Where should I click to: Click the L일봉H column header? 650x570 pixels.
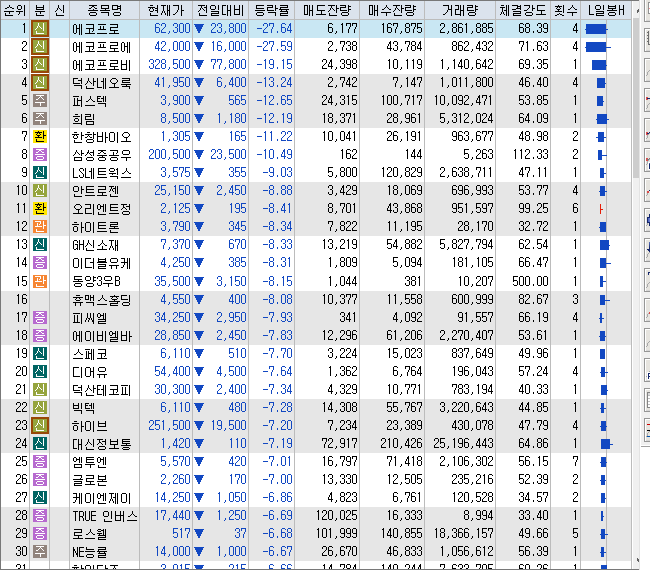[606, 10]
